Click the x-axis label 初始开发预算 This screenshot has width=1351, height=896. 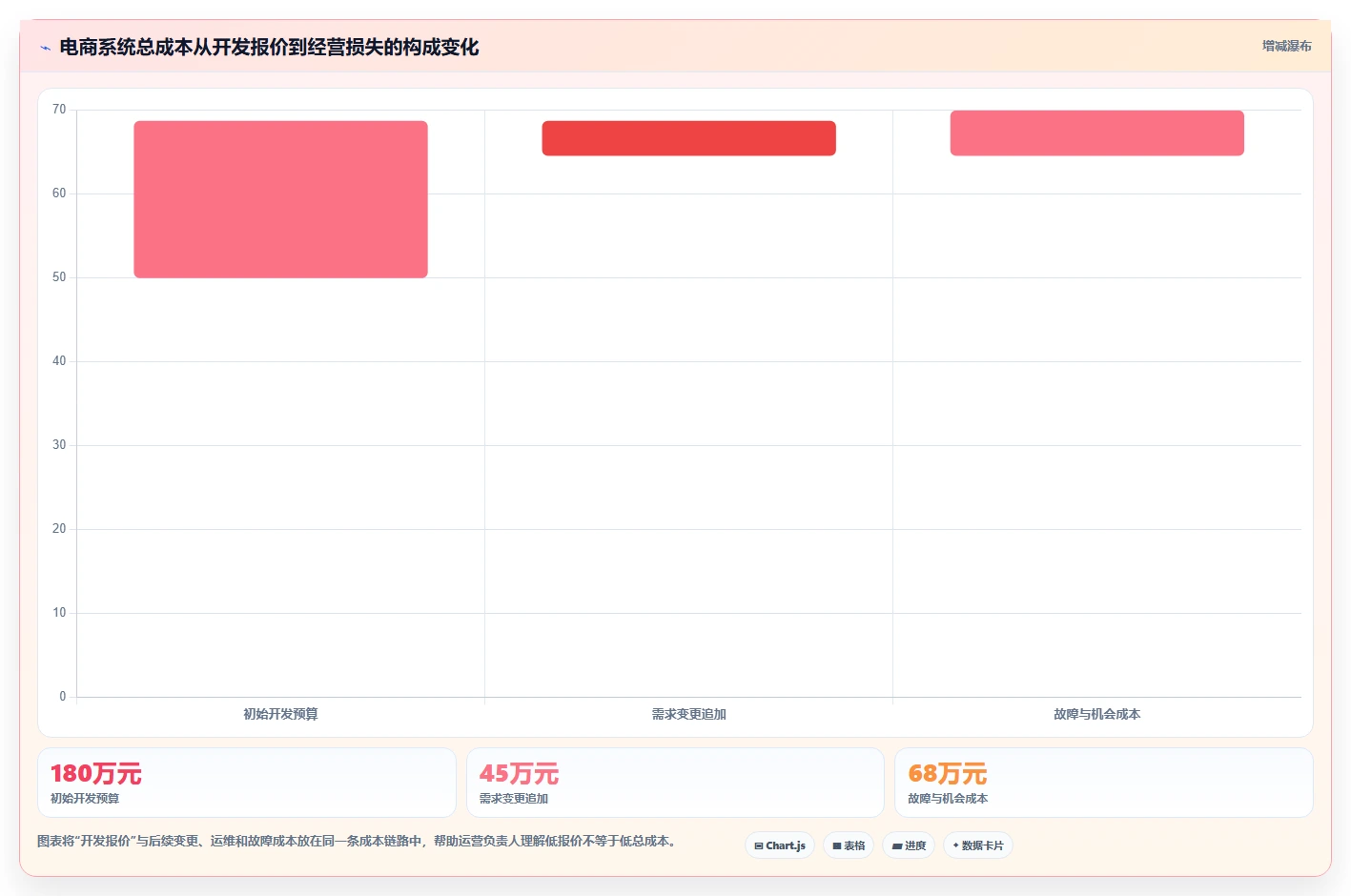coord(280,714)
